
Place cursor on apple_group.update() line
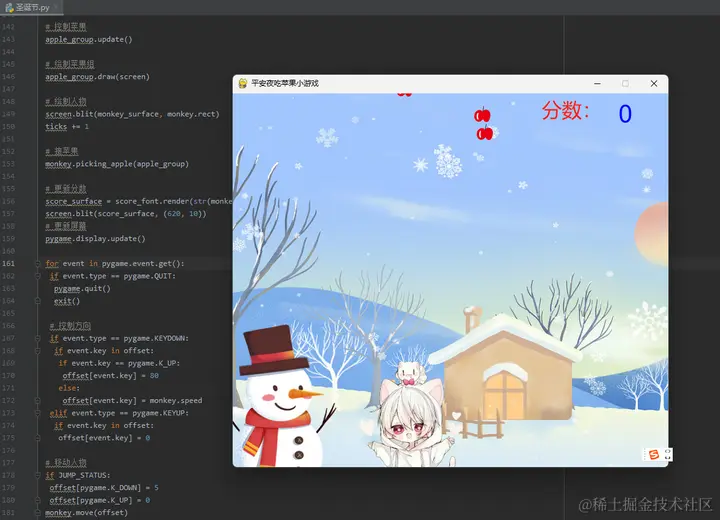pos(89,40)
